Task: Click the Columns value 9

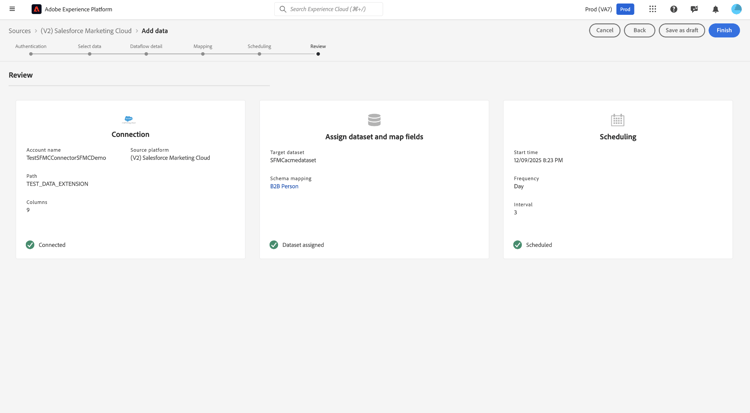Action: click(x=28, y=210)
